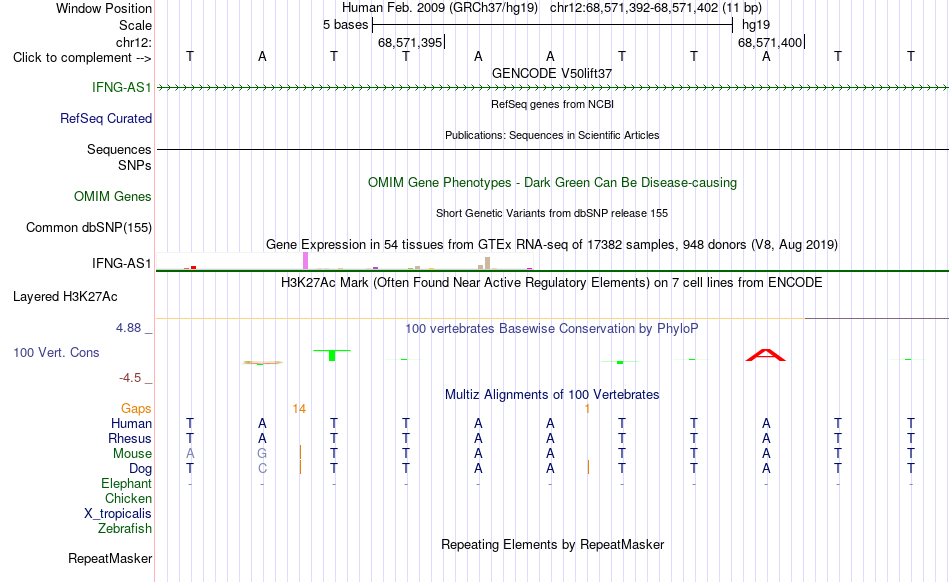This screenshot has width=950, height=582.
Task: Select the Elephant species row label
Action: pyautogui.click(x=126, y=483)
